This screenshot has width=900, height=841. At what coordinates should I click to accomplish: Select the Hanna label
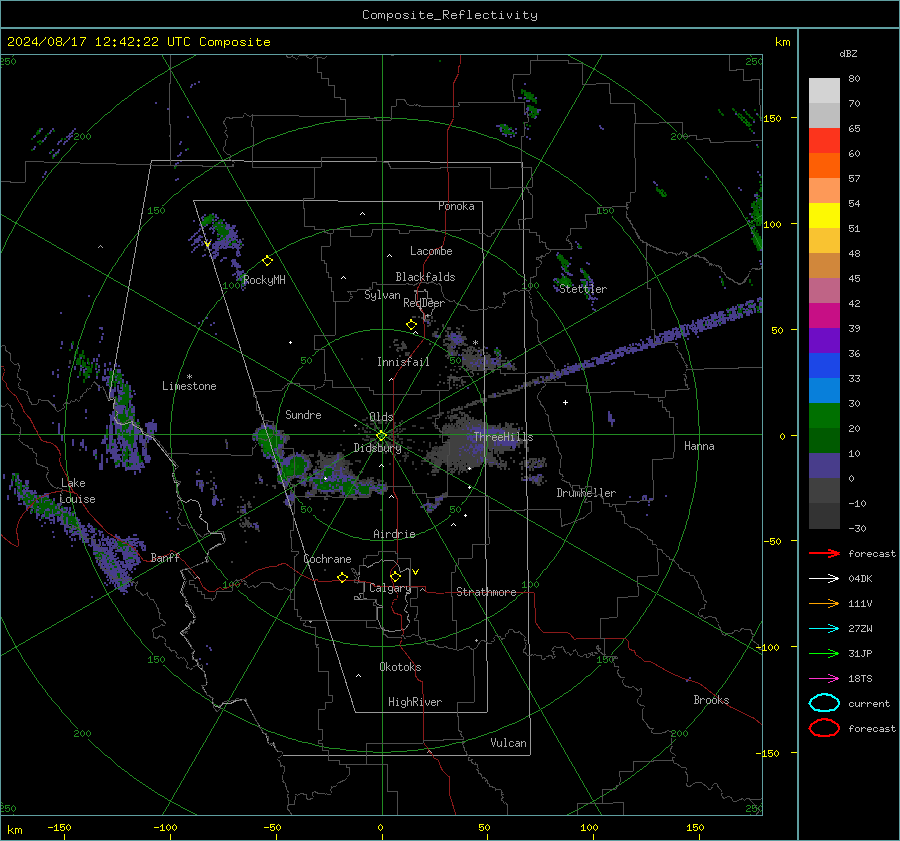(699, 446)
